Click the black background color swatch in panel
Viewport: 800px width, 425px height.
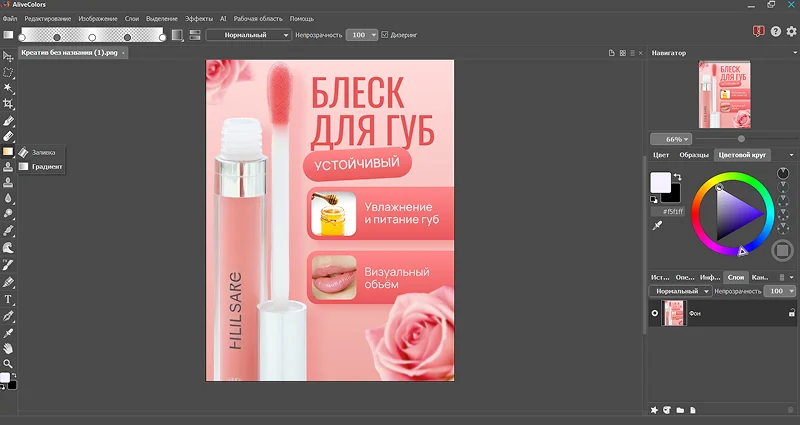click(674, 197)
